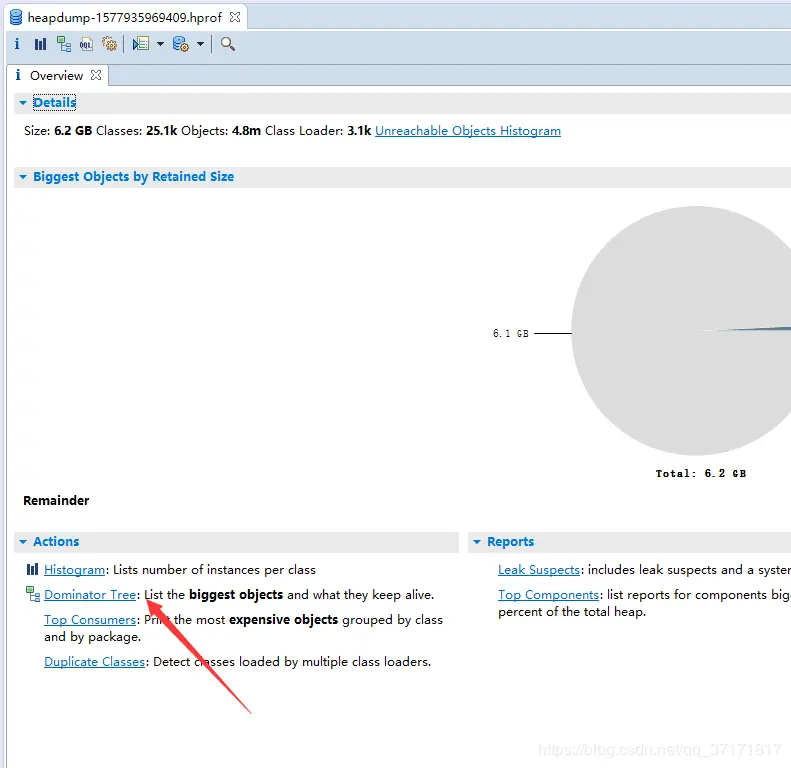Open the Histogram toolbar icon
The image size is (791, 768).
point(40,44)
